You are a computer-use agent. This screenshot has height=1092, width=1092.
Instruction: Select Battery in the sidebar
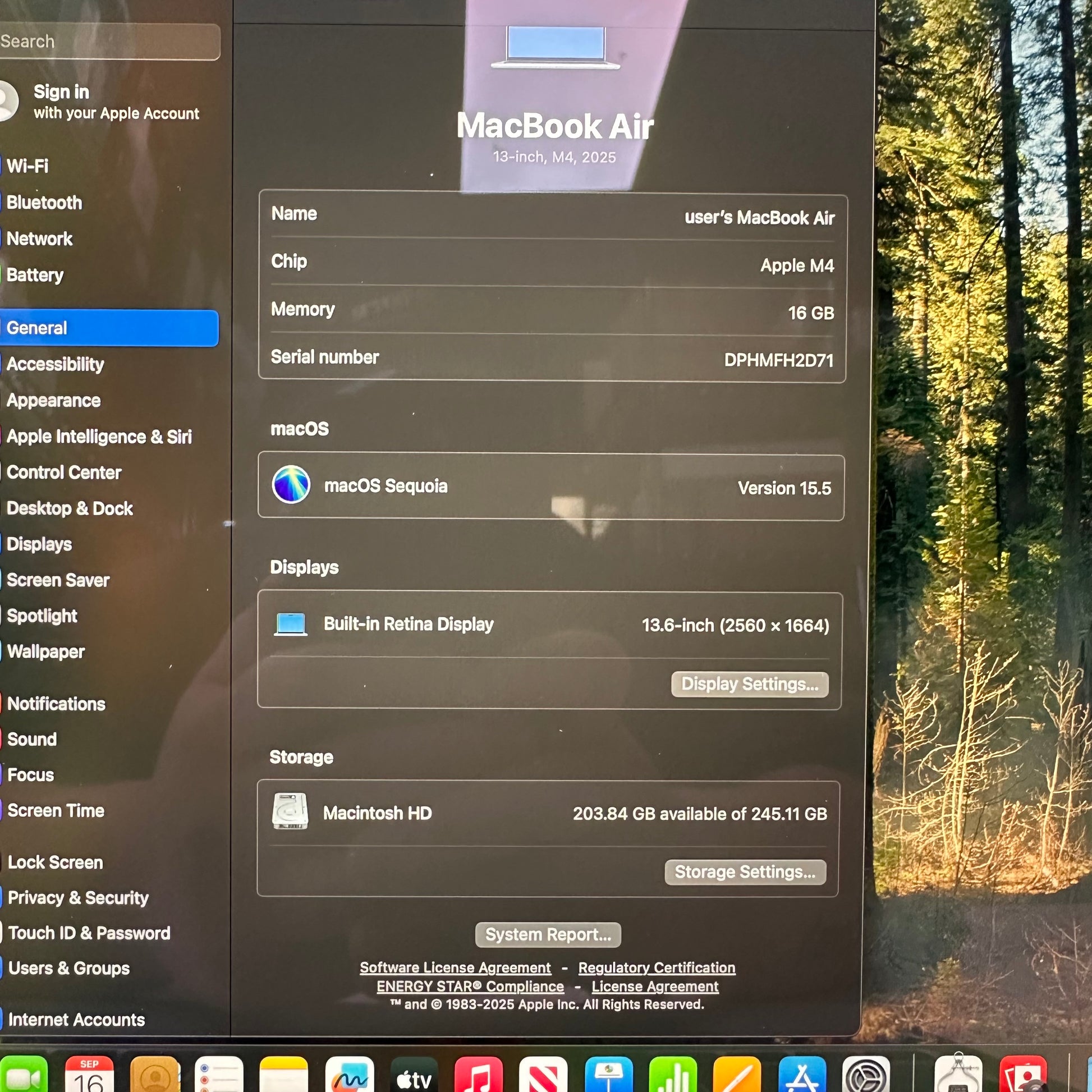pos(35,275)
